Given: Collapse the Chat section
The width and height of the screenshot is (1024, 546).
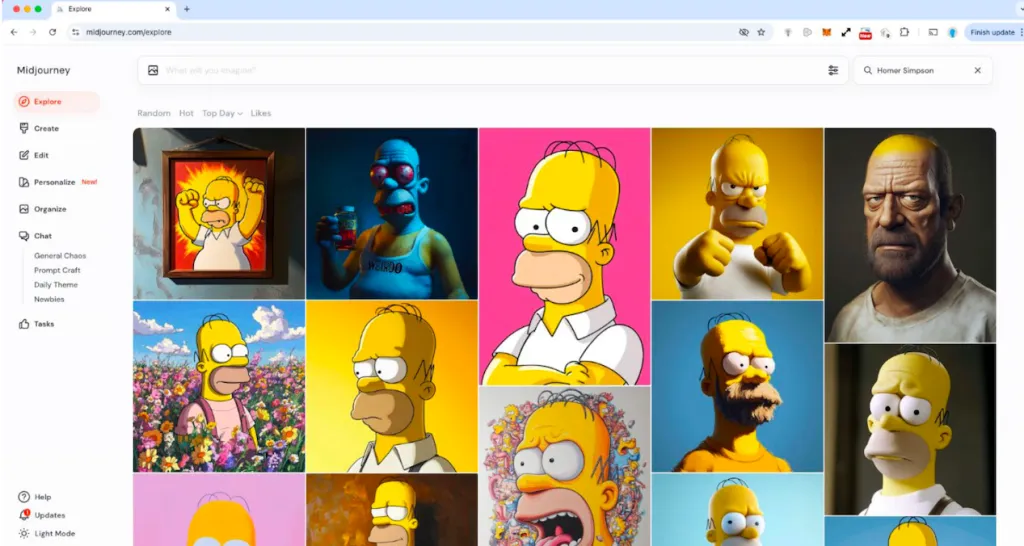Looking at the screenshot, I should pyautogui.click(x=42, y=236).
